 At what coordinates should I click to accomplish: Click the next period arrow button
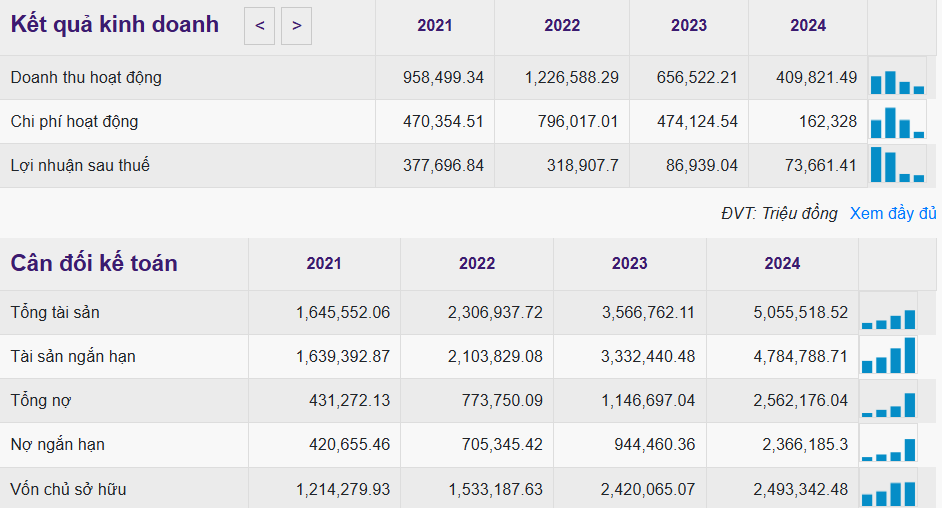[x=296, y=26]
